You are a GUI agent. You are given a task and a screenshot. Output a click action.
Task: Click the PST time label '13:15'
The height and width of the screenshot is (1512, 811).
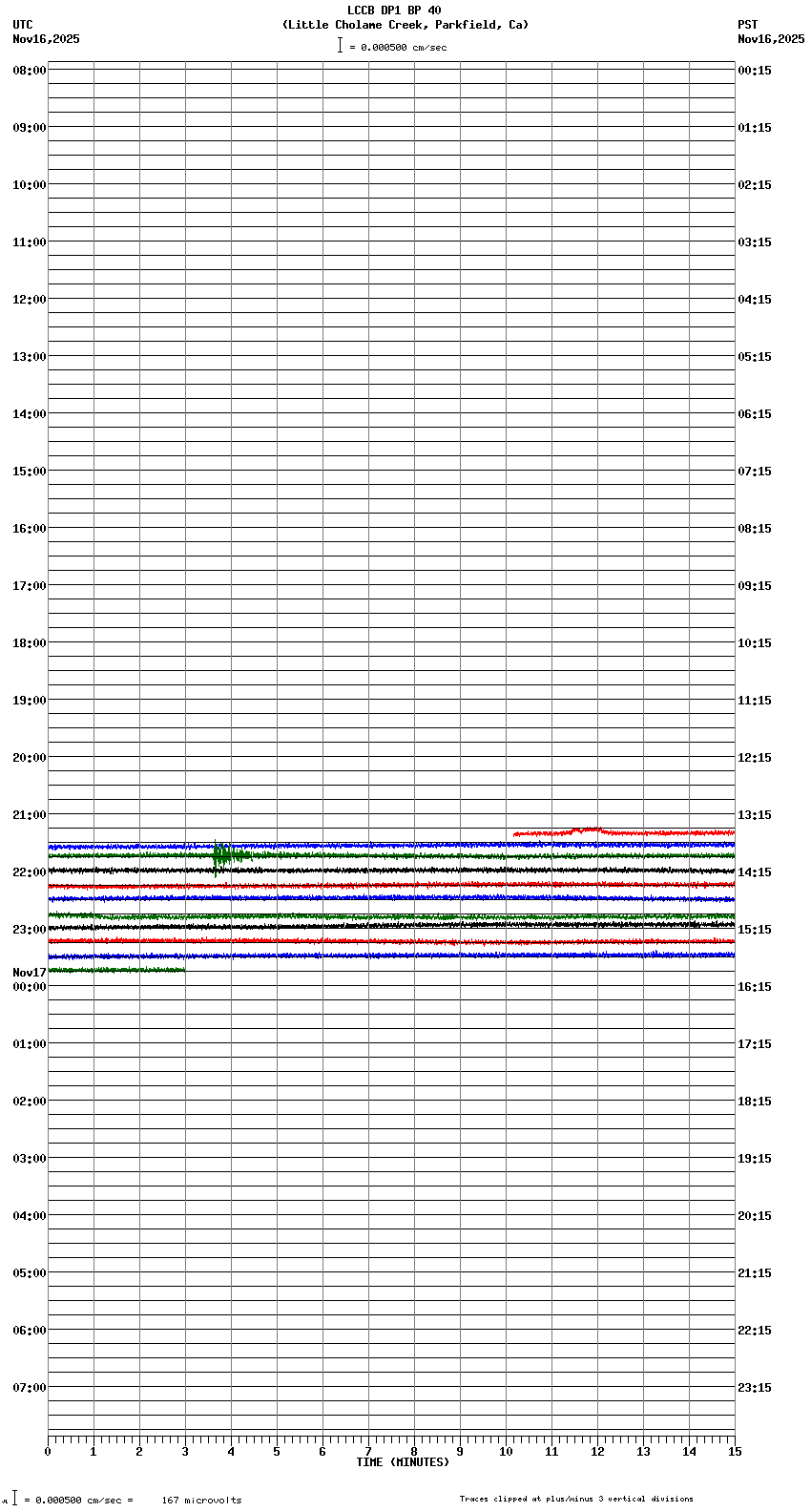755,815
